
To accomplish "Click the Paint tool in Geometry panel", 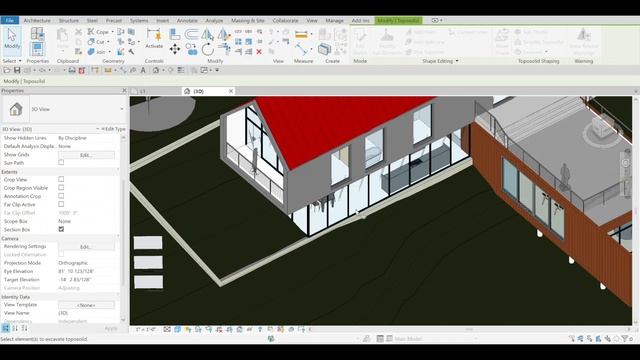I will click(121, 52).
